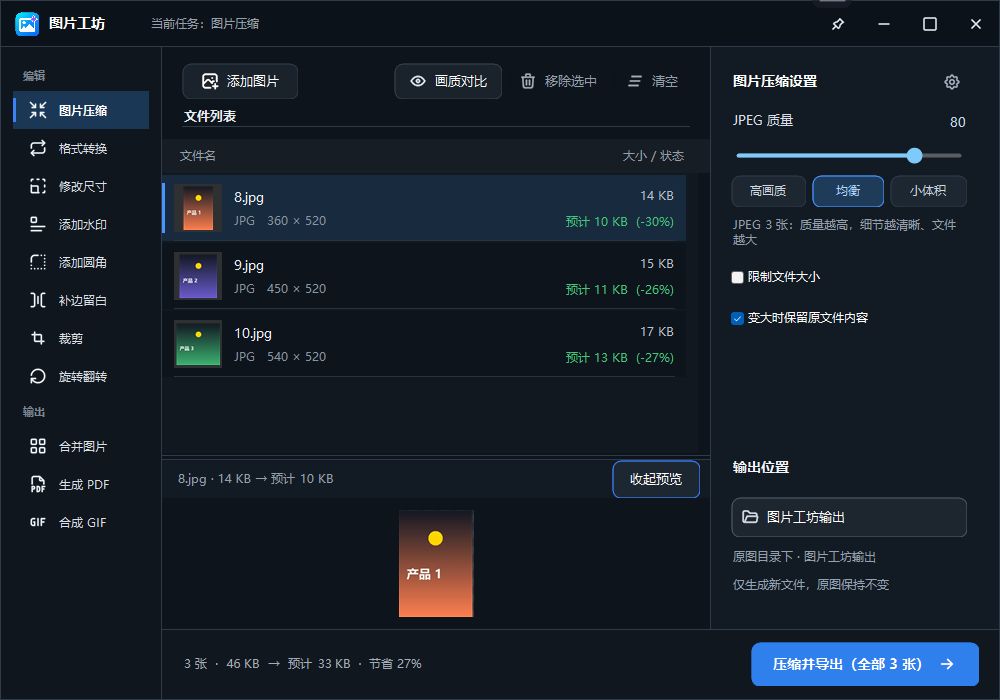Click the 添加图片 button
This screenshot has height=700, width=1000.
coord(240,81)
